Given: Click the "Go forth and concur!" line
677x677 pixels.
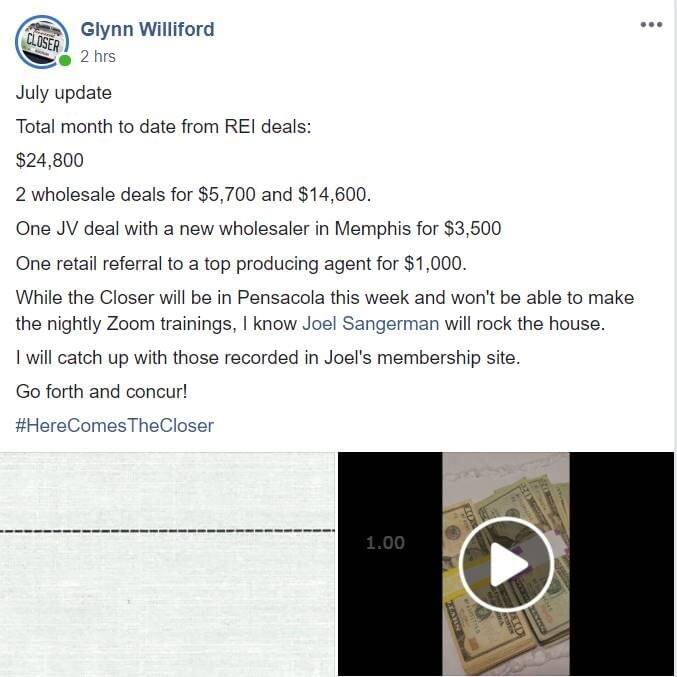Looking at the screenshot, I should click(102, 392).
